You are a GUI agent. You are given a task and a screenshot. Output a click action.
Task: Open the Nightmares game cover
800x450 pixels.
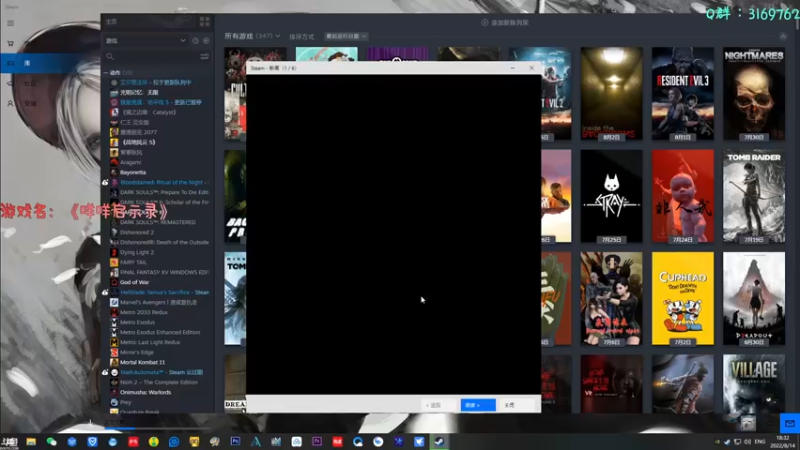(754, 93)
